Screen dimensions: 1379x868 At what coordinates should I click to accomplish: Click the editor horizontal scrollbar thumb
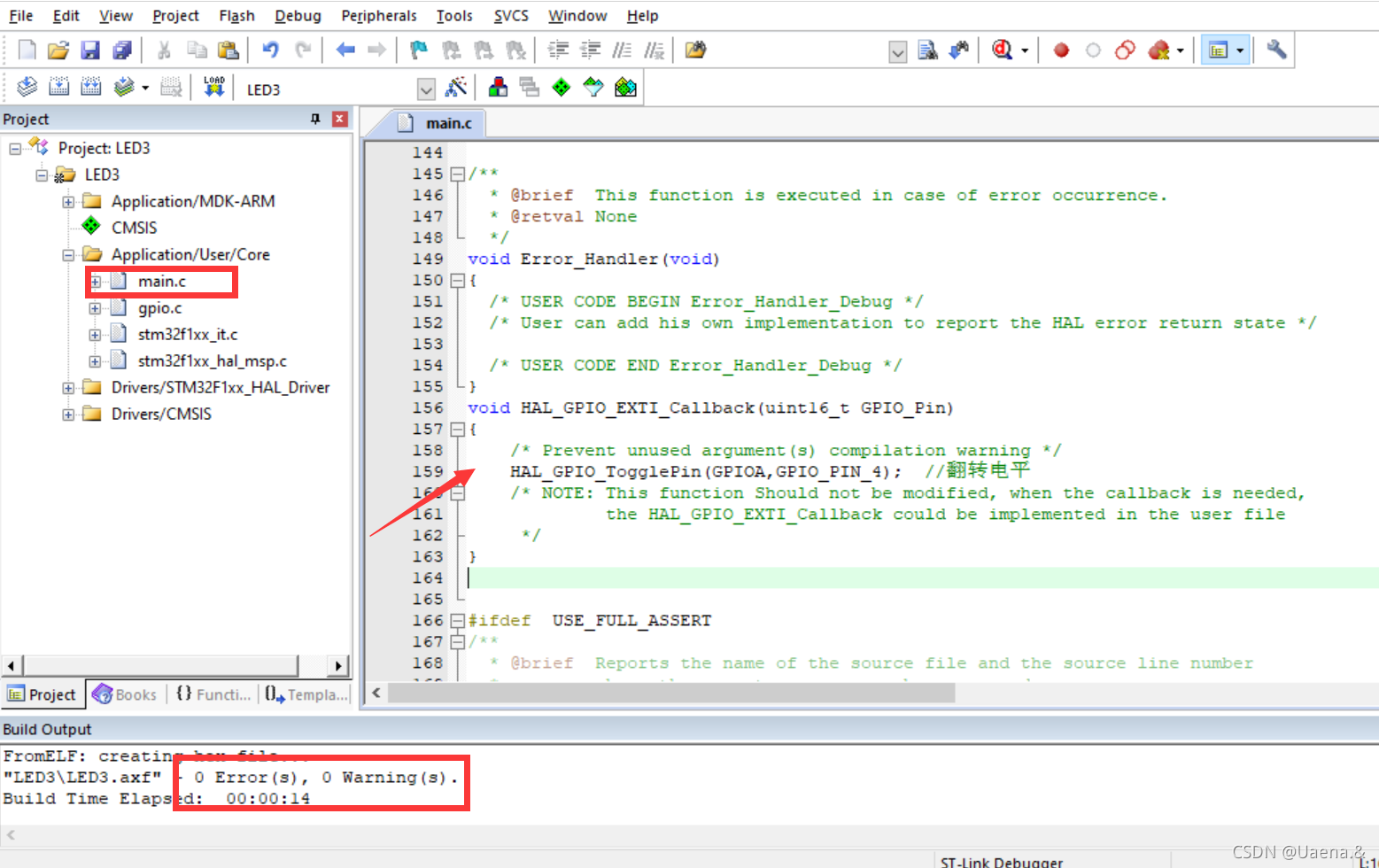tap(671, 694)
